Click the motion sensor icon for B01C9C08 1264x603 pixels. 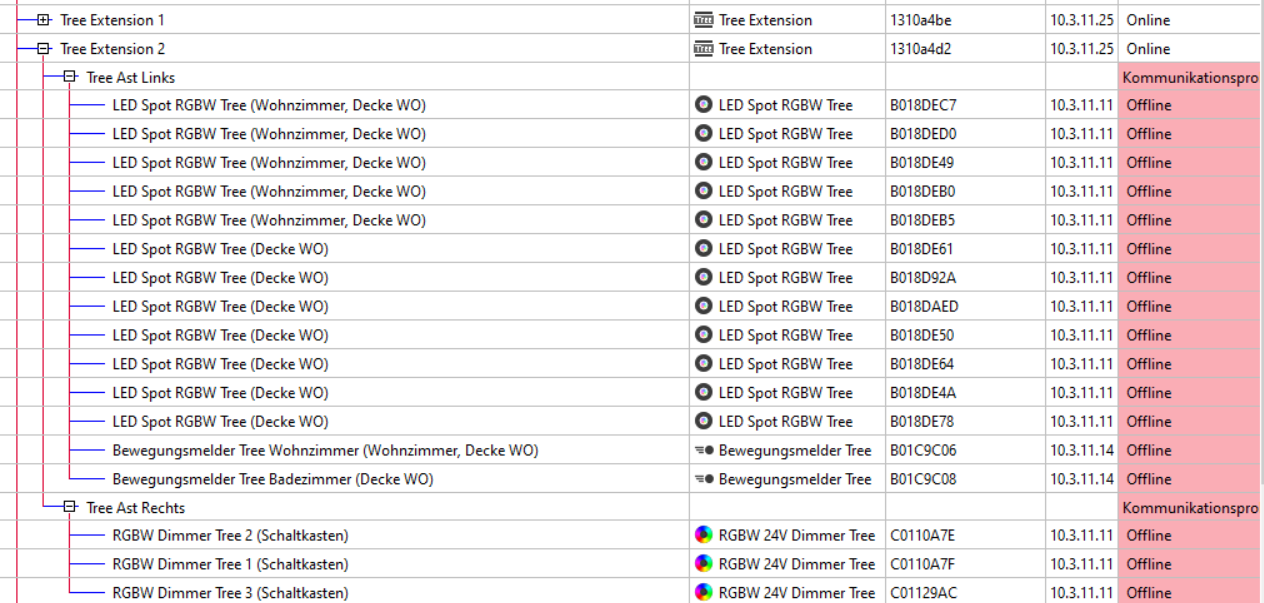[x=704, y=480]
